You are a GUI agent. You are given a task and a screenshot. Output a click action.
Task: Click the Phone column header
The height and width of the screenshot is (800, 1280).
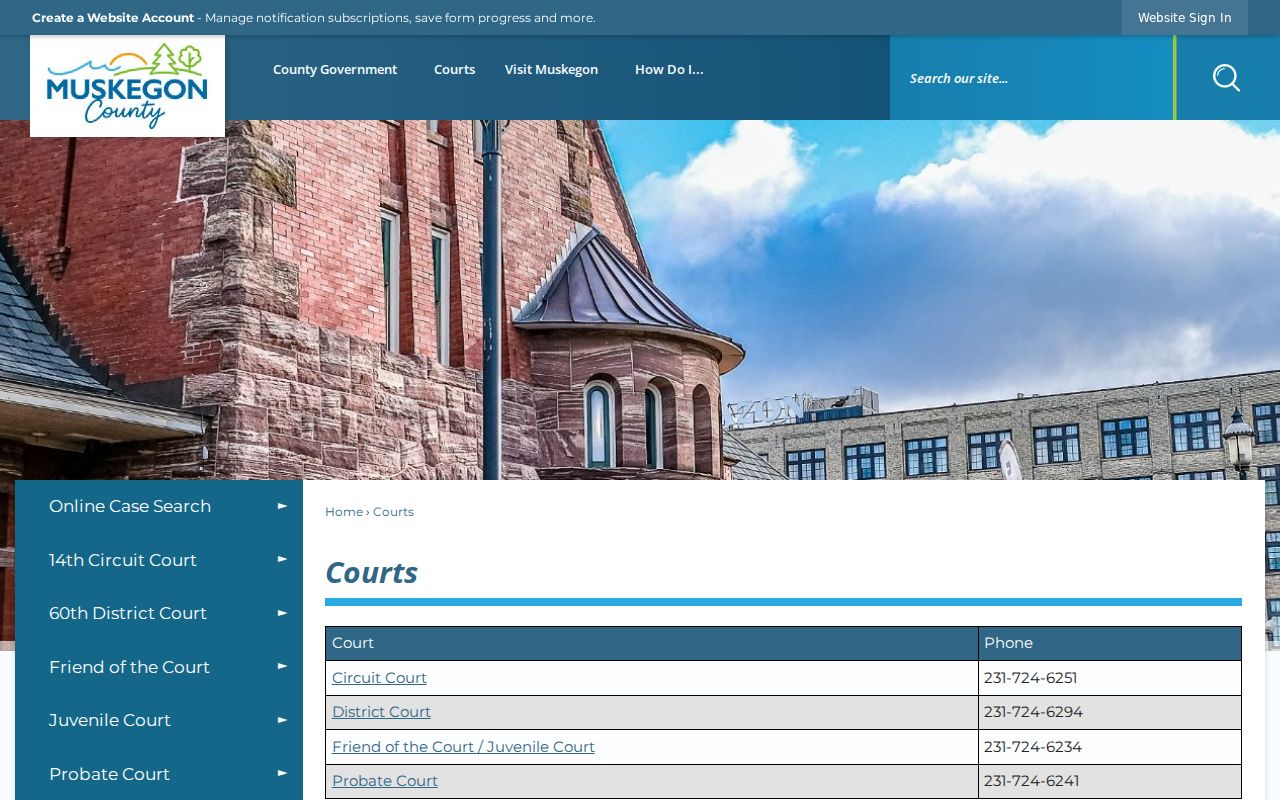pyautogui.click(x=1110, y=643)
